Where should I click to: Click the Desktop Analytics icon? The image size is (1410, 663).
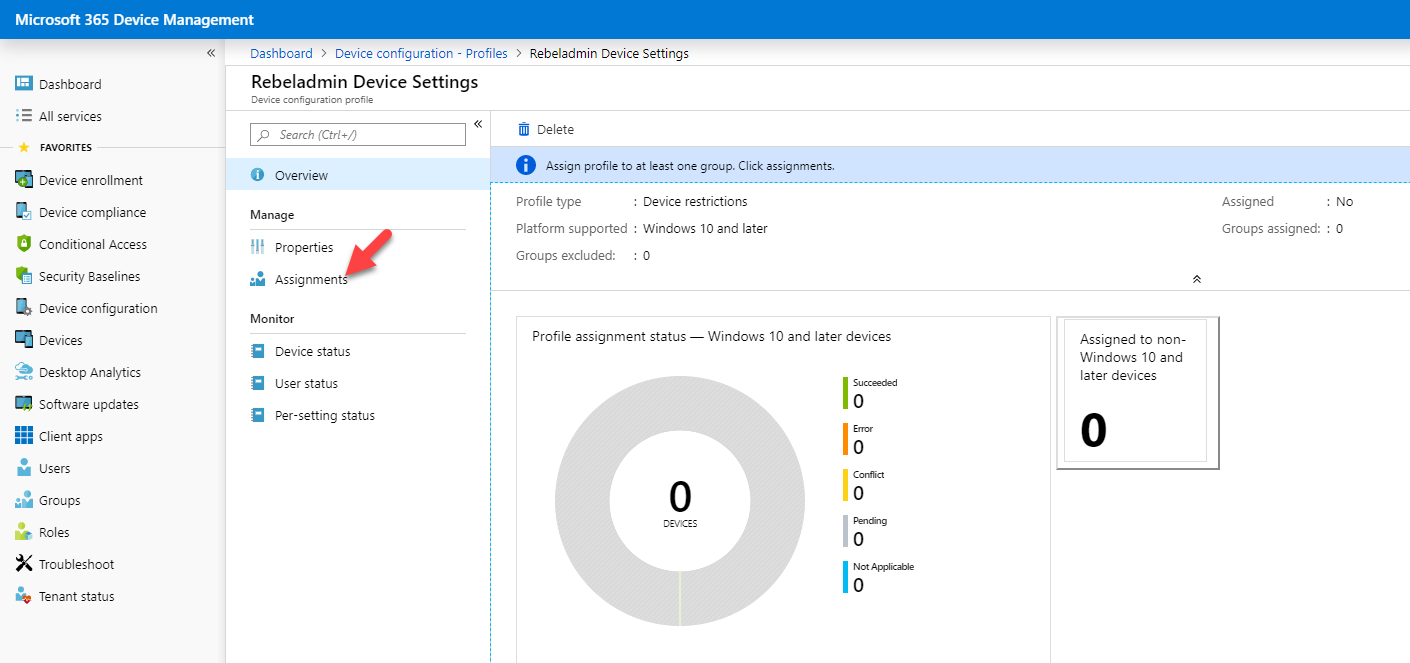pyautogui.click(x=24, y=372)
